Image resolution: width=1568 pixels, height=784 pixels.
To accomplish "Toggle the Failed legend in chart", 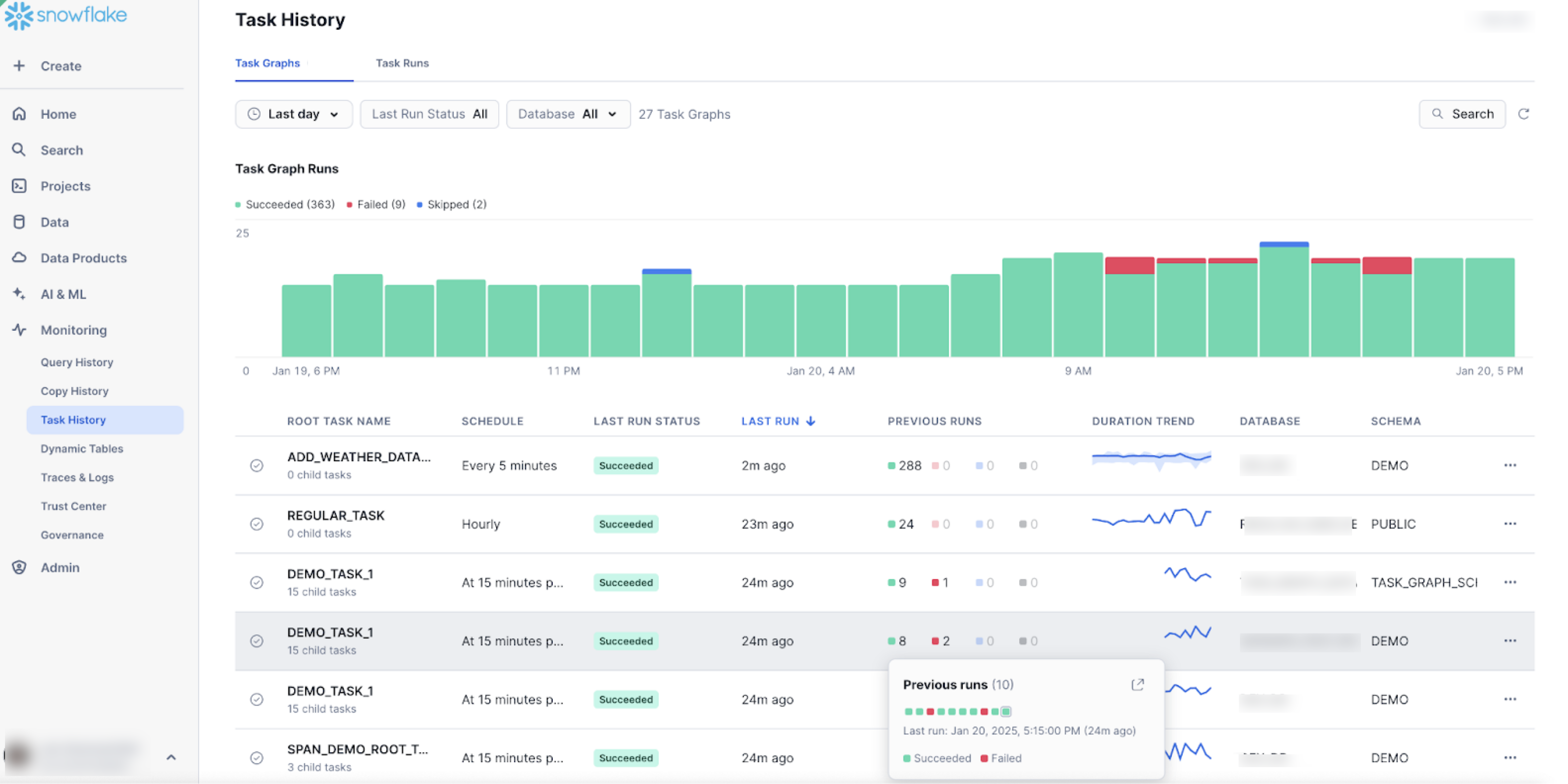I will pyautogui.click(x=376, y=204).
